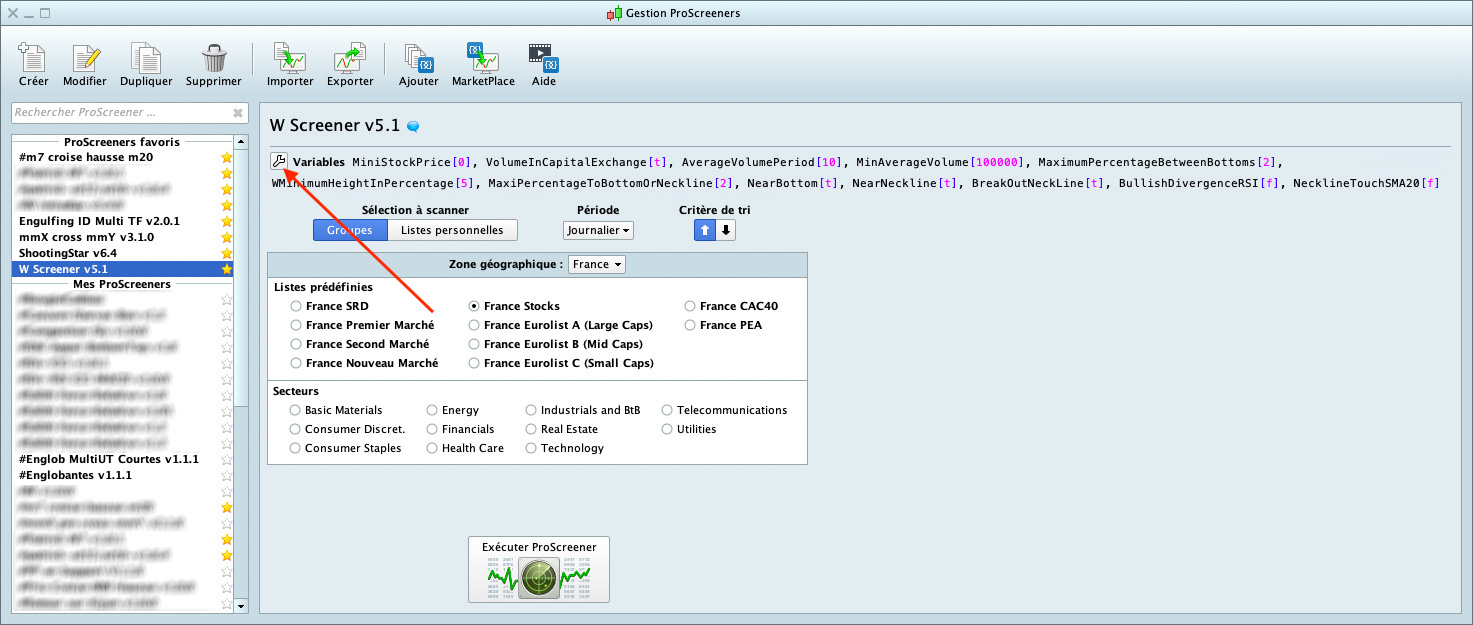Run the screener with Exécuter ProScreener
Image resolution: width=1473 pixels, height=625 pixels.
coord(539,570)
